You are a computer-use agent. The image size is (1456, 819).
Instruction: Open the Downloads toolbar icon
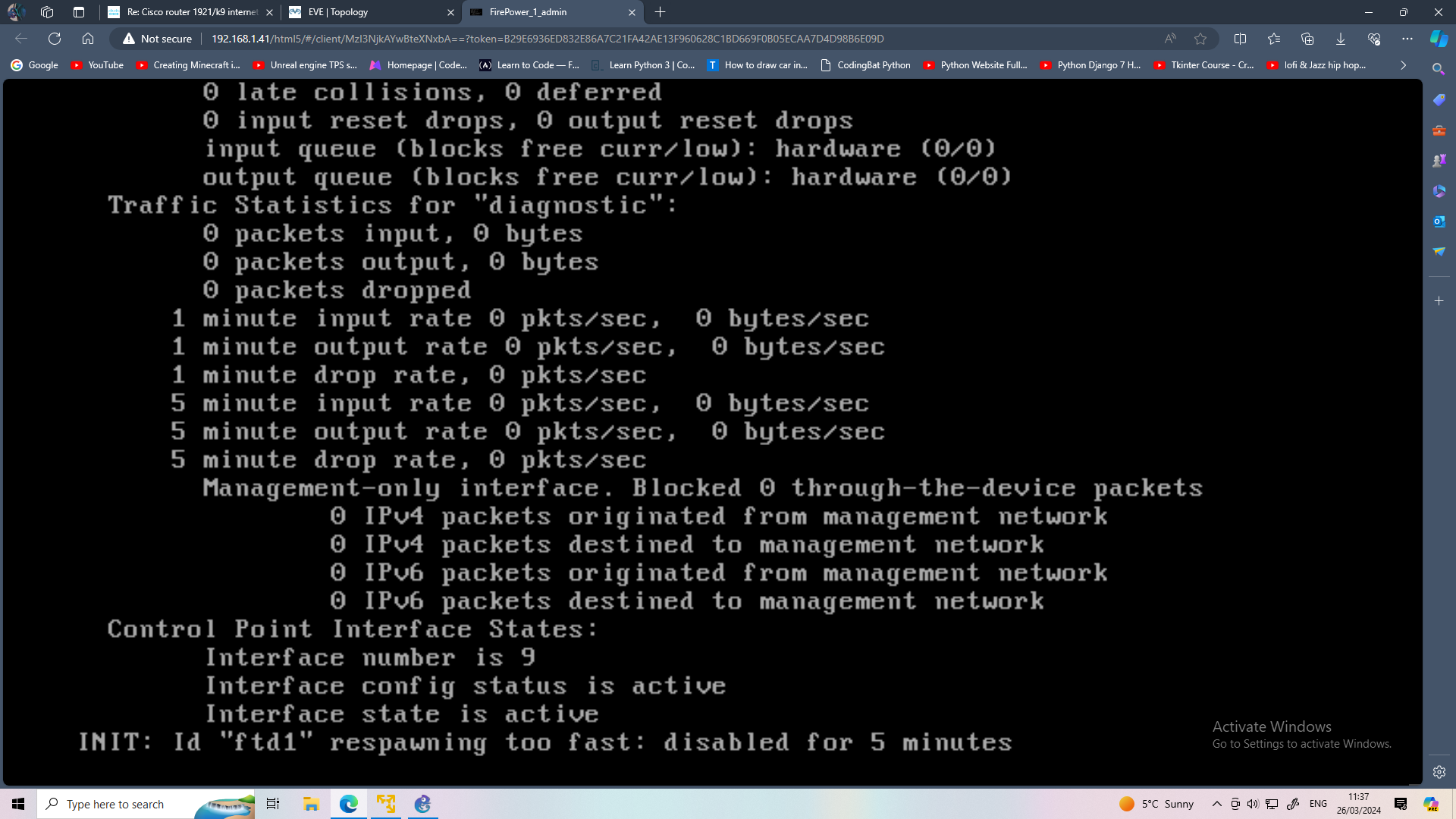(x=1341, y=39)
